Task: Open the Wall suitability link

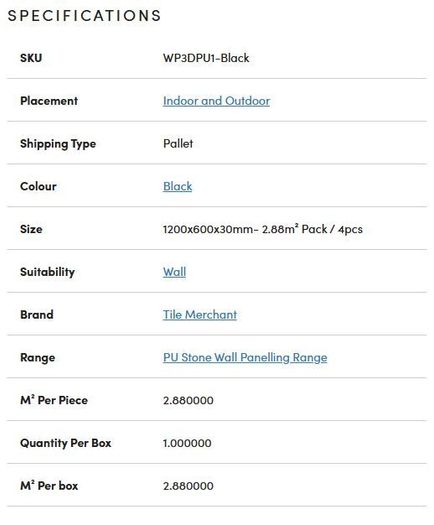Action: coord(174,272)
